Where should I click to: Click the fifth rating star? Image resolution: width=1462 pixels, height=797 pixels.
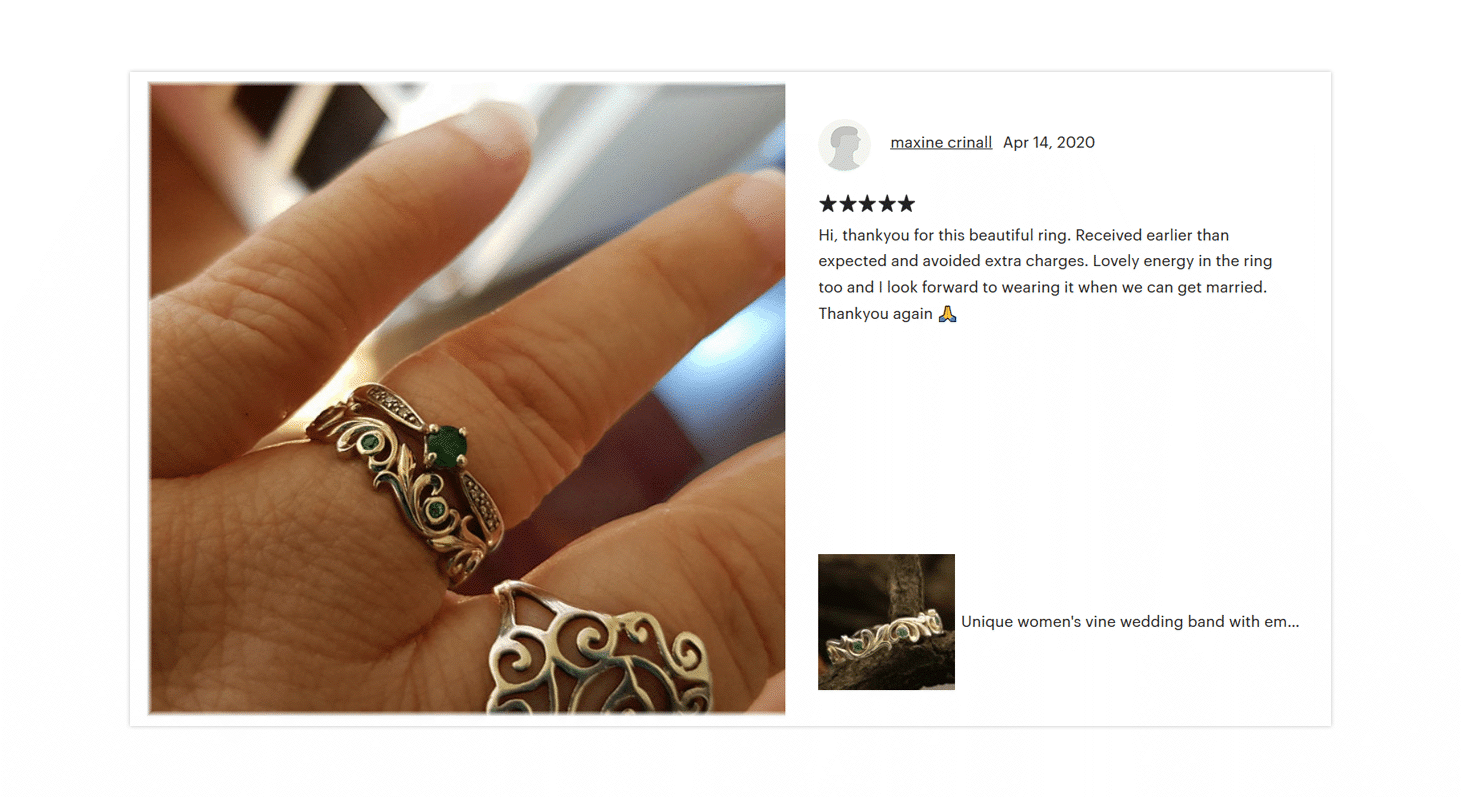906,204
